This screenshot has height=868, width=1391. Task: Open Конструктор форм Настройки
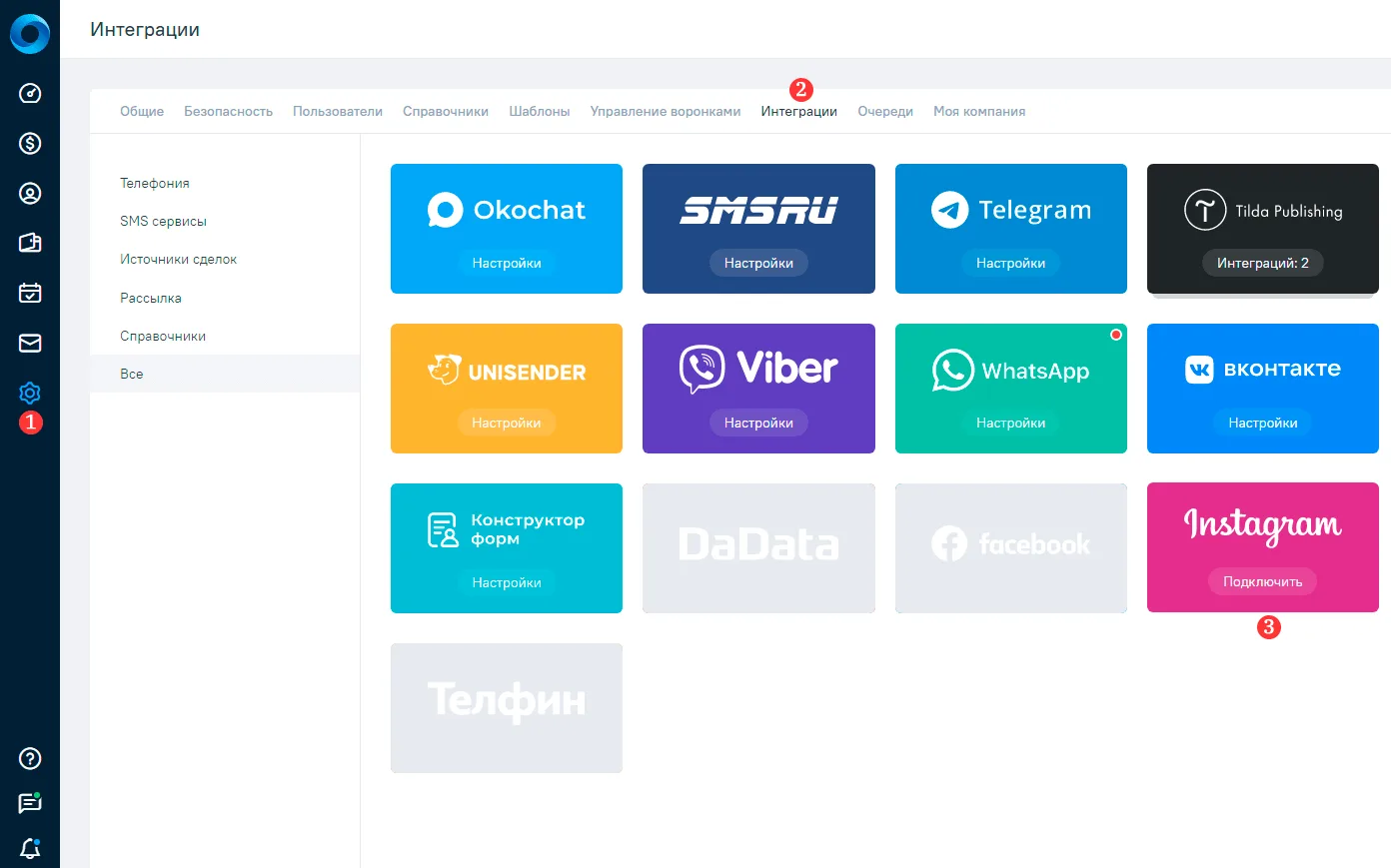[507, 582]
